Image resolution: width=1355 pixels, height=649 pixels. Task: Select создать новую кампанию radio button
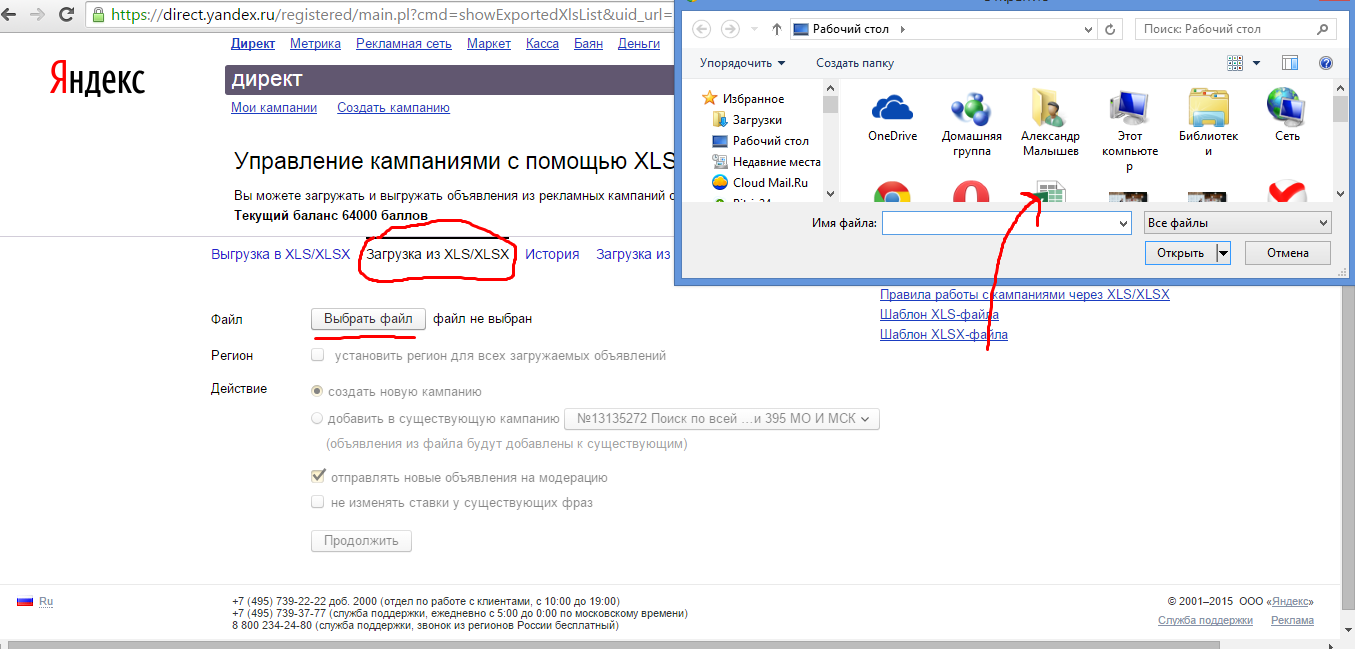click(318, 392)
